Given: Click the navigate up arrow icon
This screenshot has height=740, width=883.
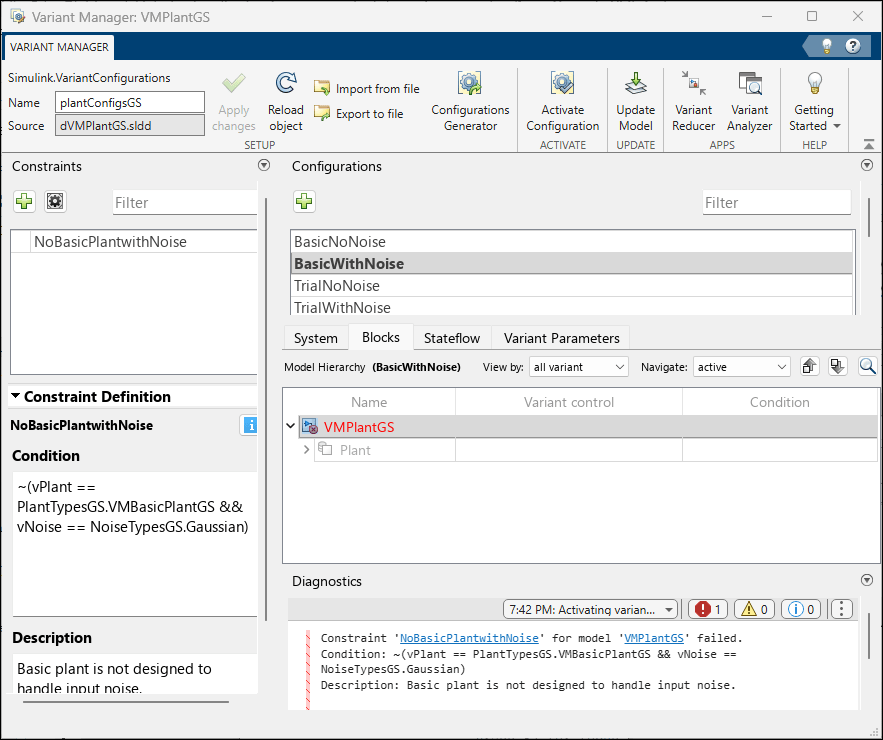Looking at the screenshot, I should pos(809,367).
